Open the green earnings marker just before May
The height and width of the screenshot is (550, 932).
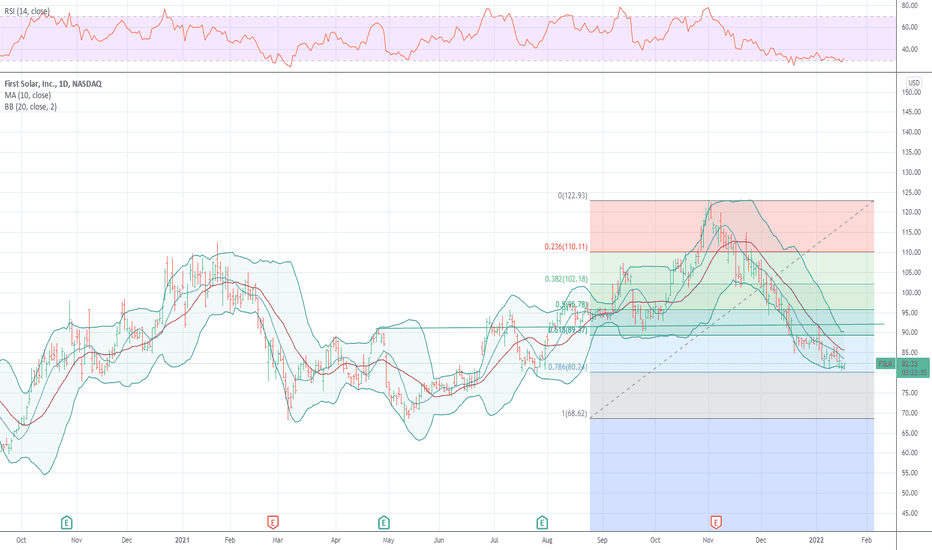coord(383,523)
